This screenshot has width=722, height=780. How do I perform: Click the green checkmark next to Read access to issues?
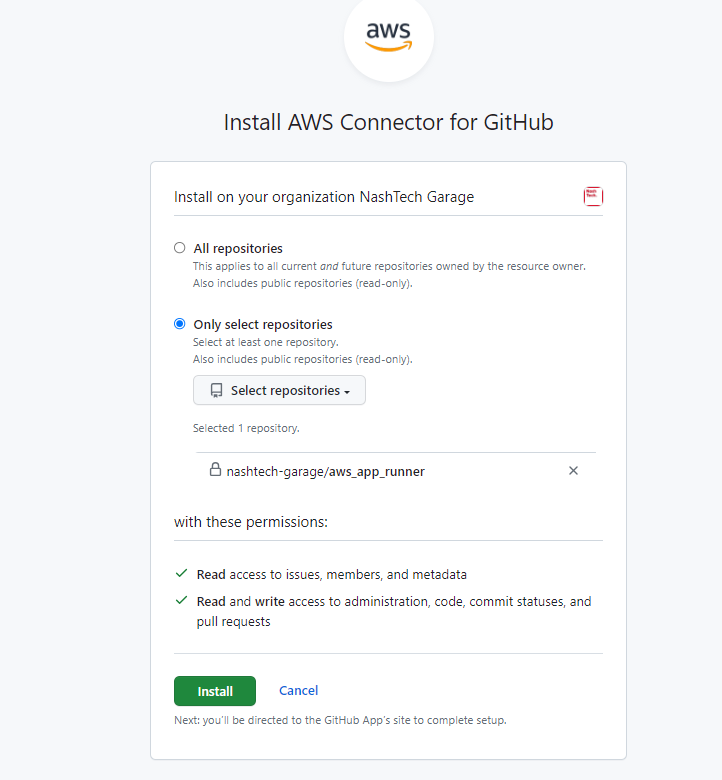point(181,574)
